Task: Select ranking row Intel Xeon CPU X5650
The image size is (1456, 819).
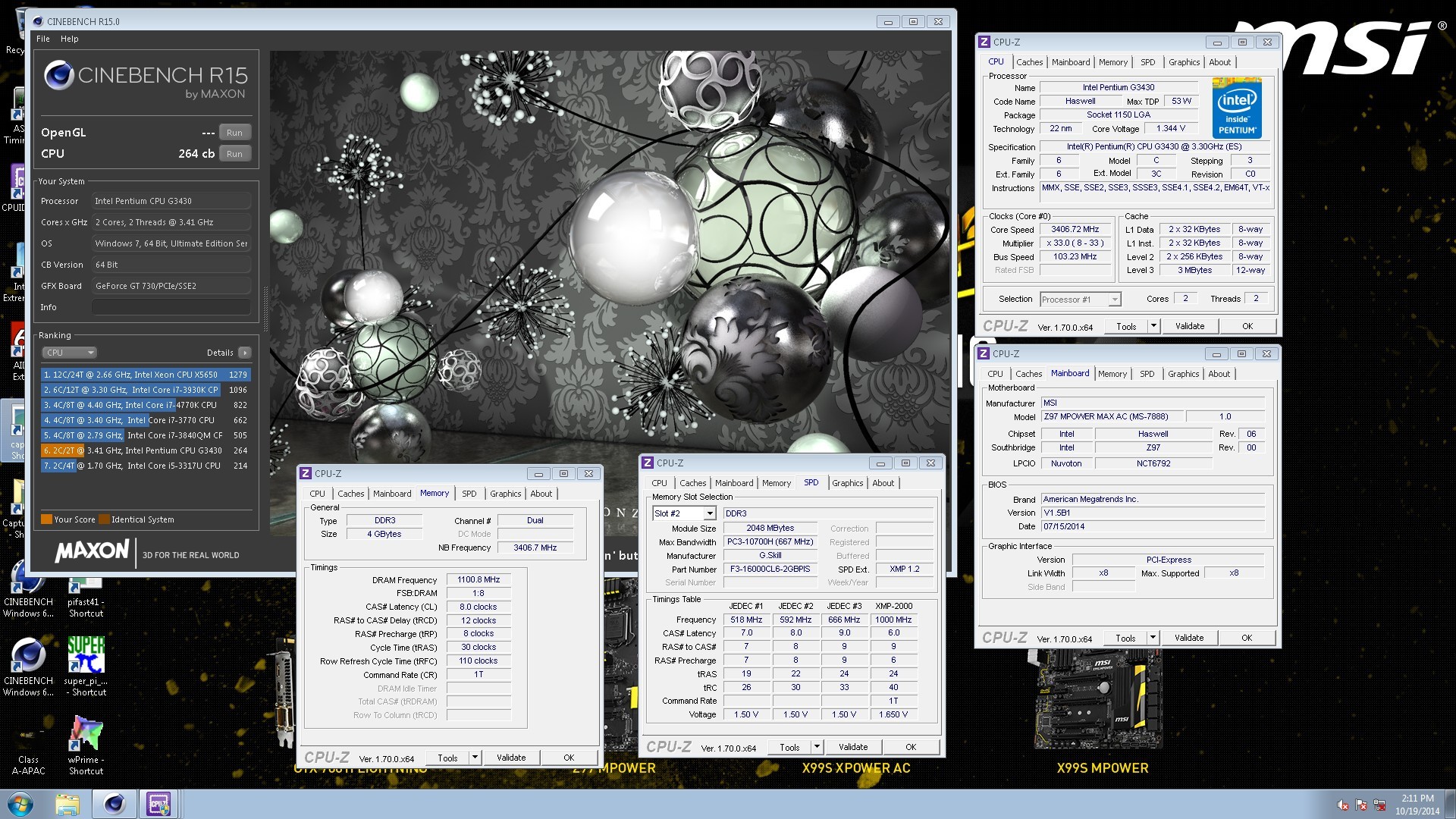Action: (x=146, y=375)
